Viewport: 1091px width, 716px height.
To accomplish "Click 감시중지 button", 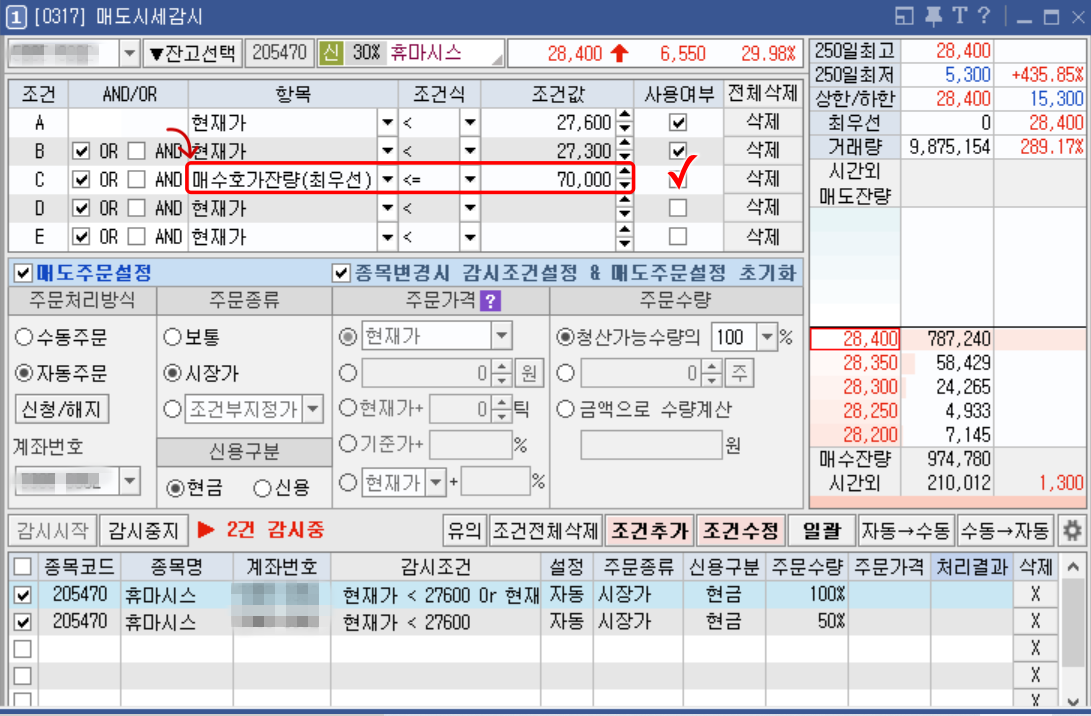I will point(143,531).
